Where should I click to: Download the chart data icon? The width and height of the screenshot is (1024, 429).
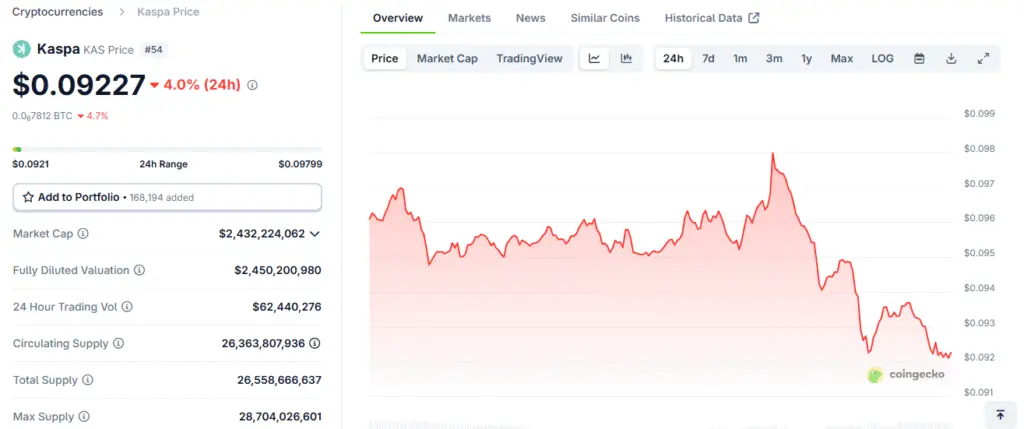point(952,58)
